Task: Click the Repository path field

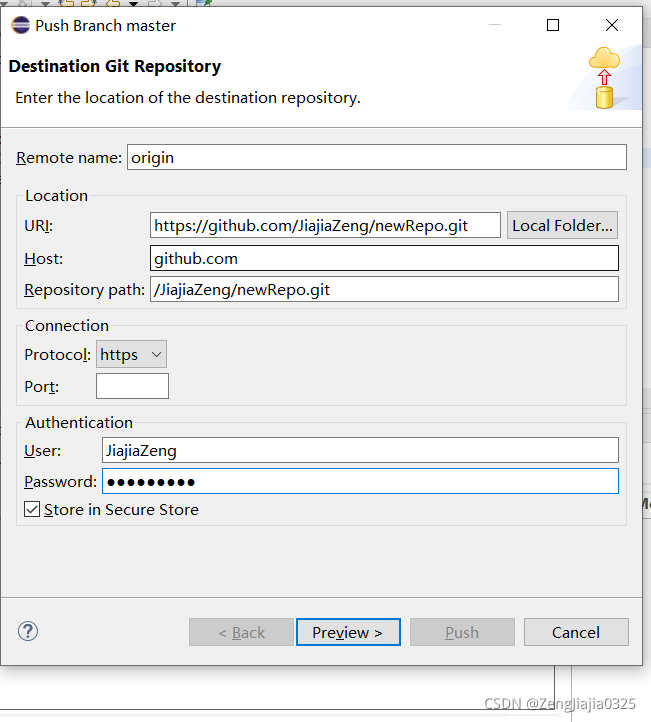Action: pos(384,289)
